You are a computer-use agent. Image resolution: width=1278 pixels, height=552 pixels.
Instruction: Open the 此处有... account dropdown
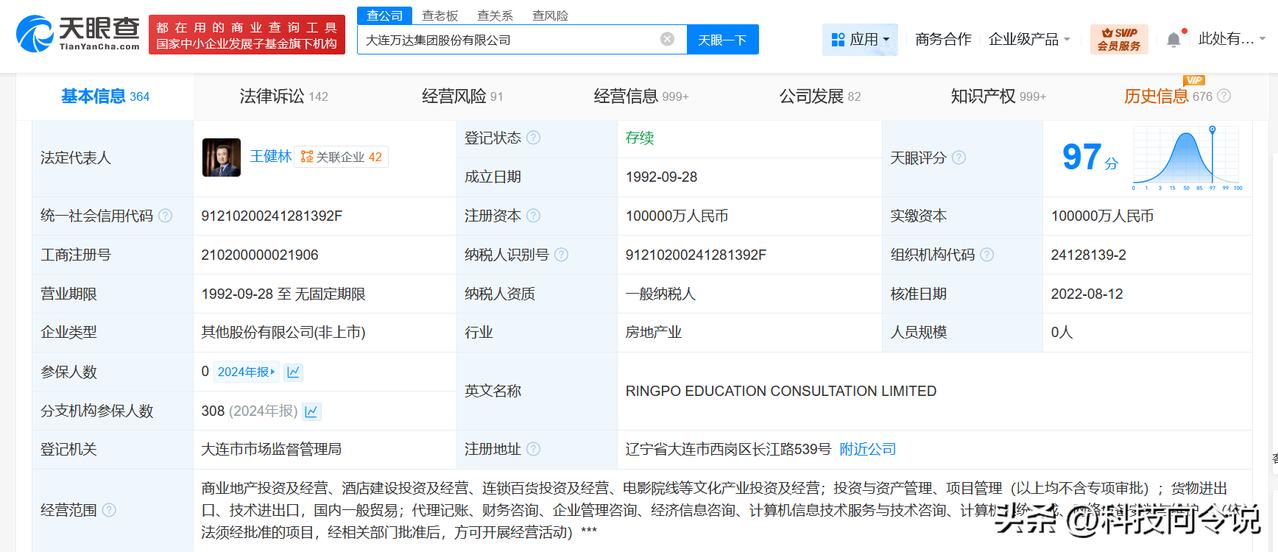[x=1233, y=39]
